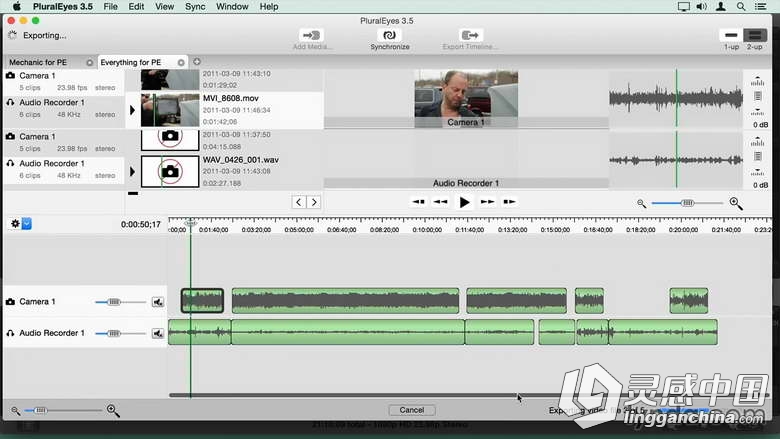The width and height of the screenshot is (780, 439).
Task: Mute the Audio Recorder 1 timeline track
Action: tap(158, 333)
